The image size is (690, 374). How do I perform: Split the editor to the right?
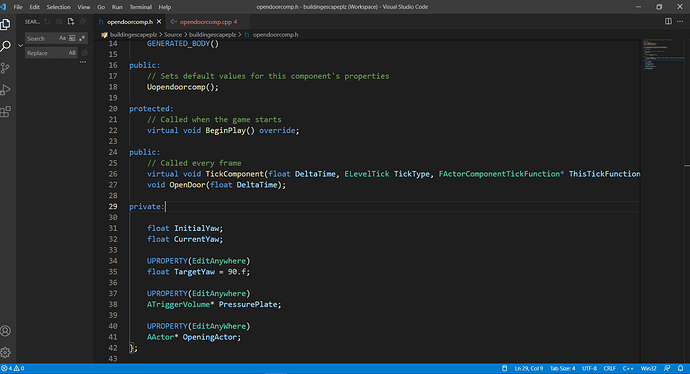pos(668,22)
